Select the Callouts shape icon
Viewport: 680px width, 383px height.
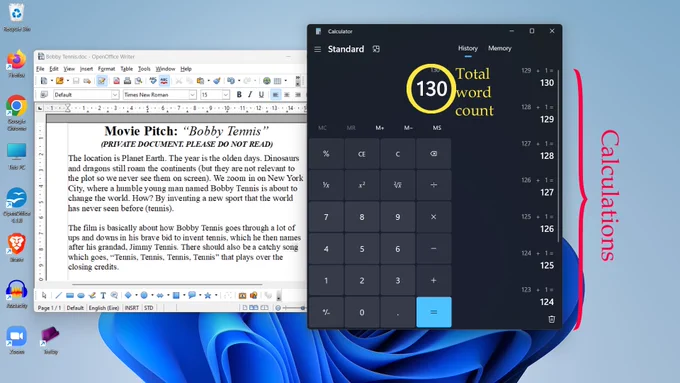pyautogui.click(x=192, y=295)
